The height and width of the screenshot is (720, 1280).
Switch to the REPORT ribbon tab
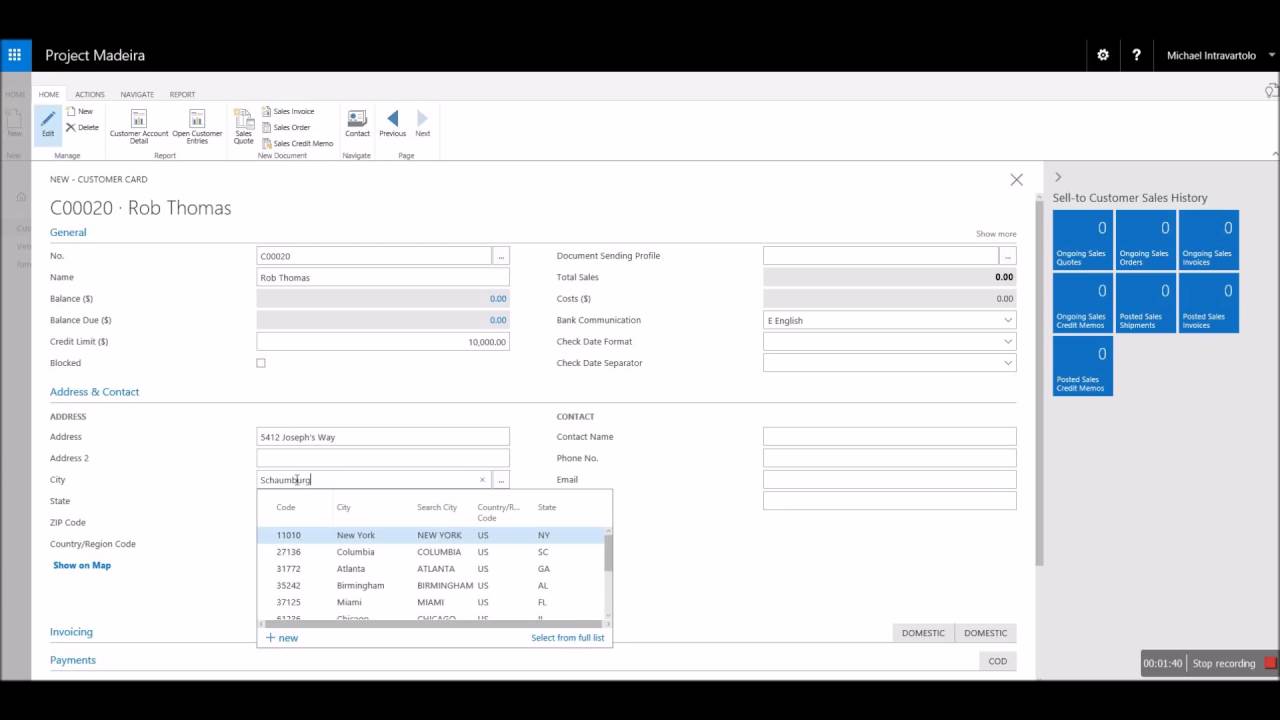tap(182, 94)
